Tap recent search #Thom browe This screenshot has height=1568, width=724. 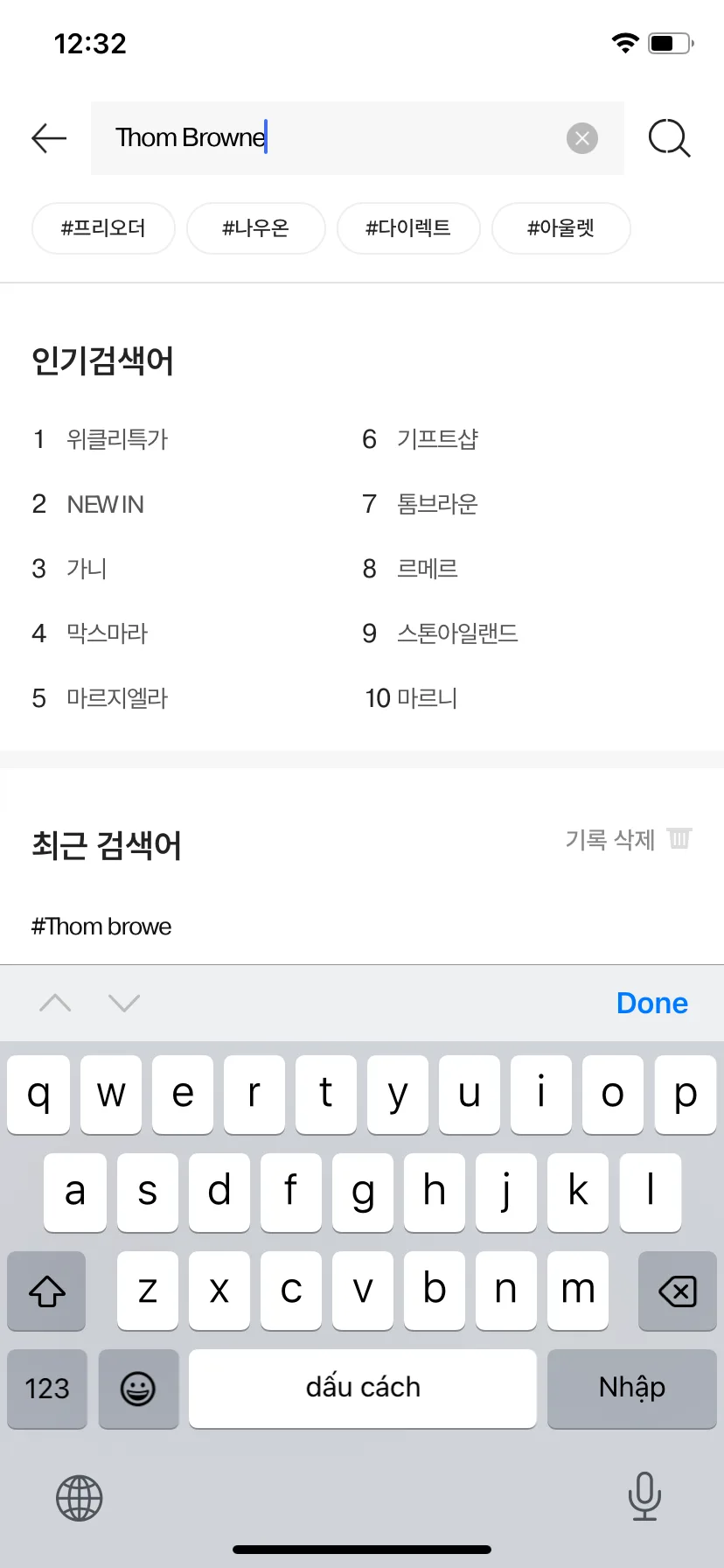tap(101, 927)
